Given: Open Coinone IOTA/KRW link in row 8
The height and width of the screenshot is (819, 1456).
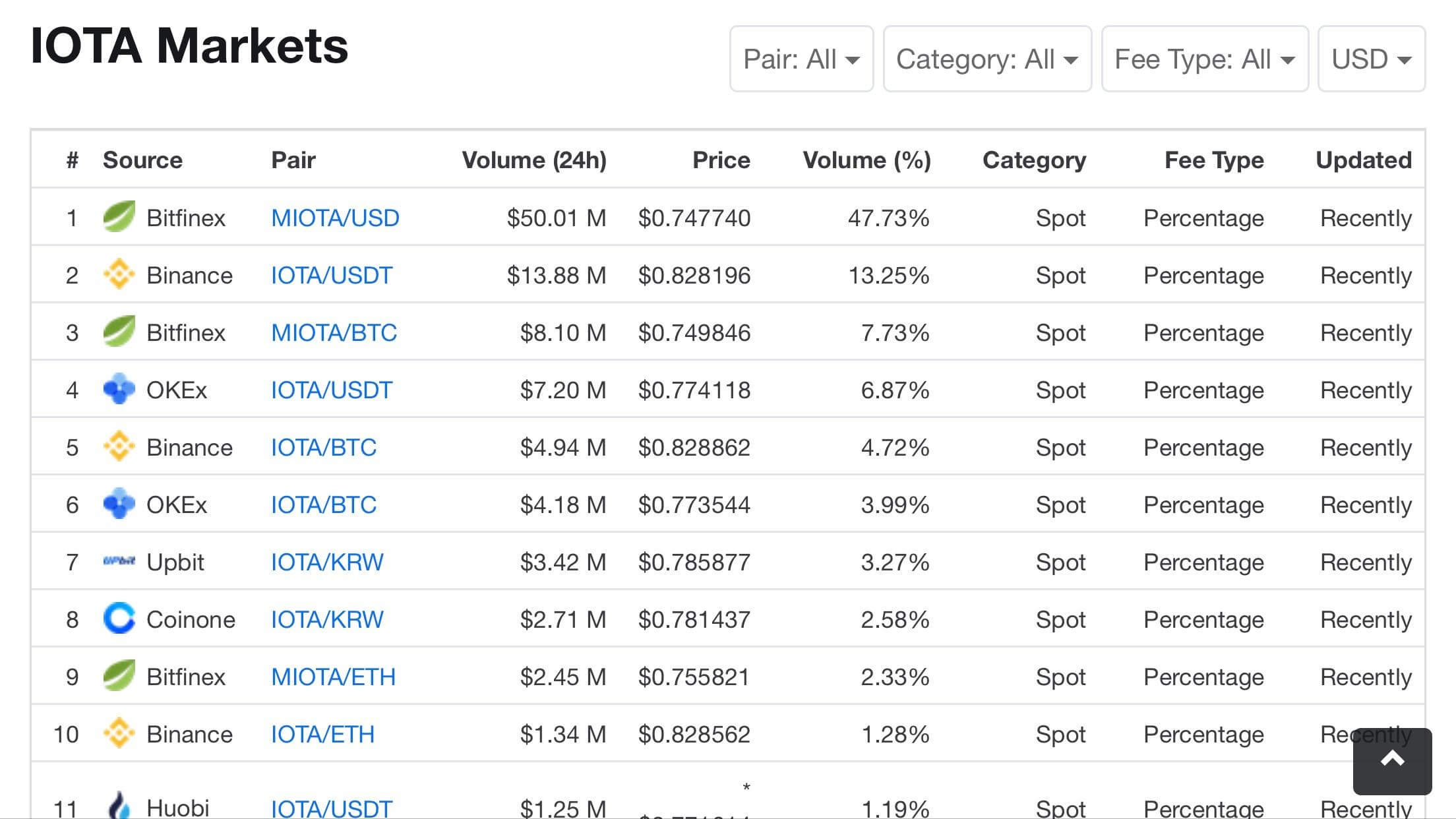Looking at the screenshot, I should click(x=327, y=620).
